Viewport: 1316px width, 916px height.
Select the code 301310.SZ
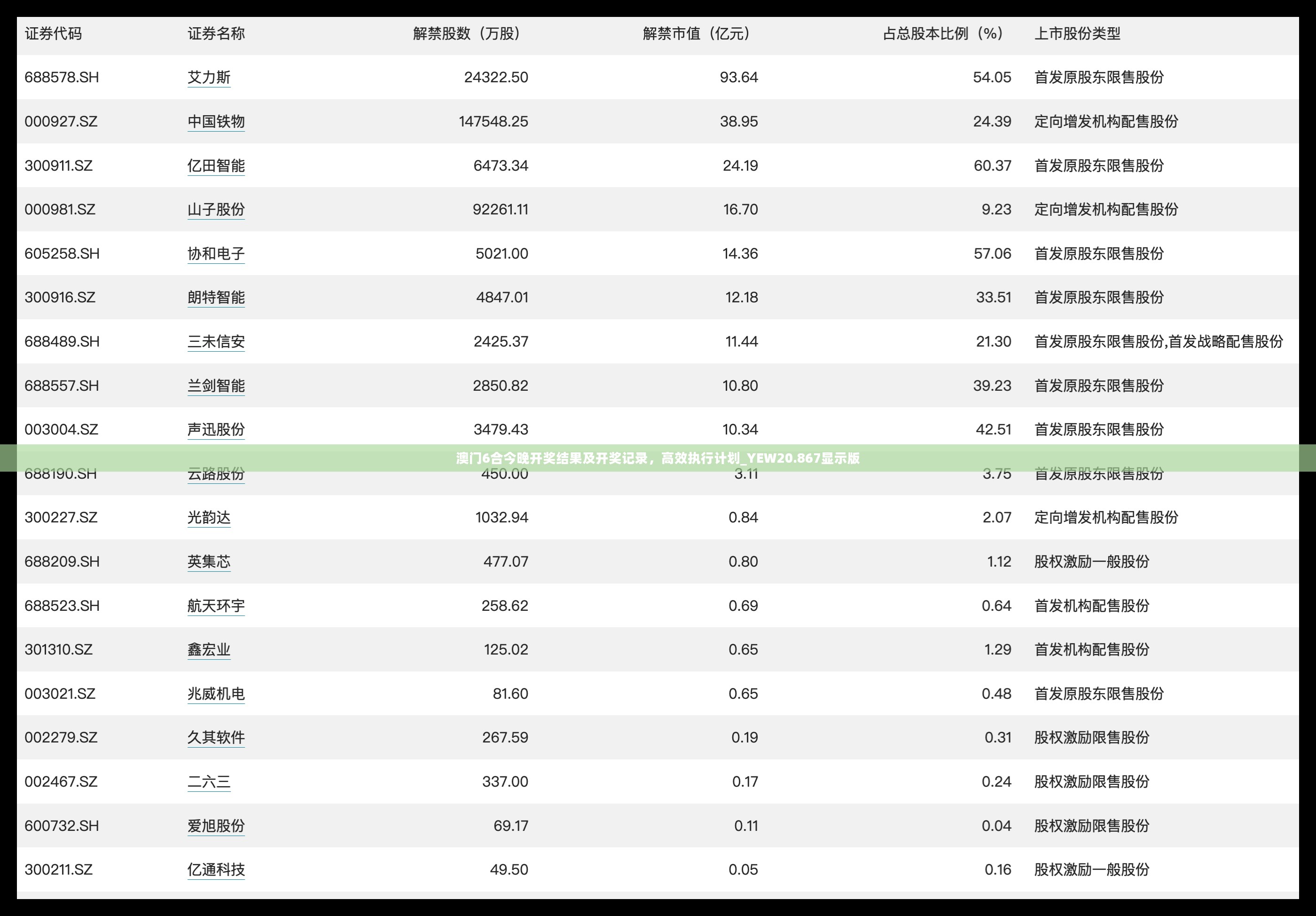58,649
